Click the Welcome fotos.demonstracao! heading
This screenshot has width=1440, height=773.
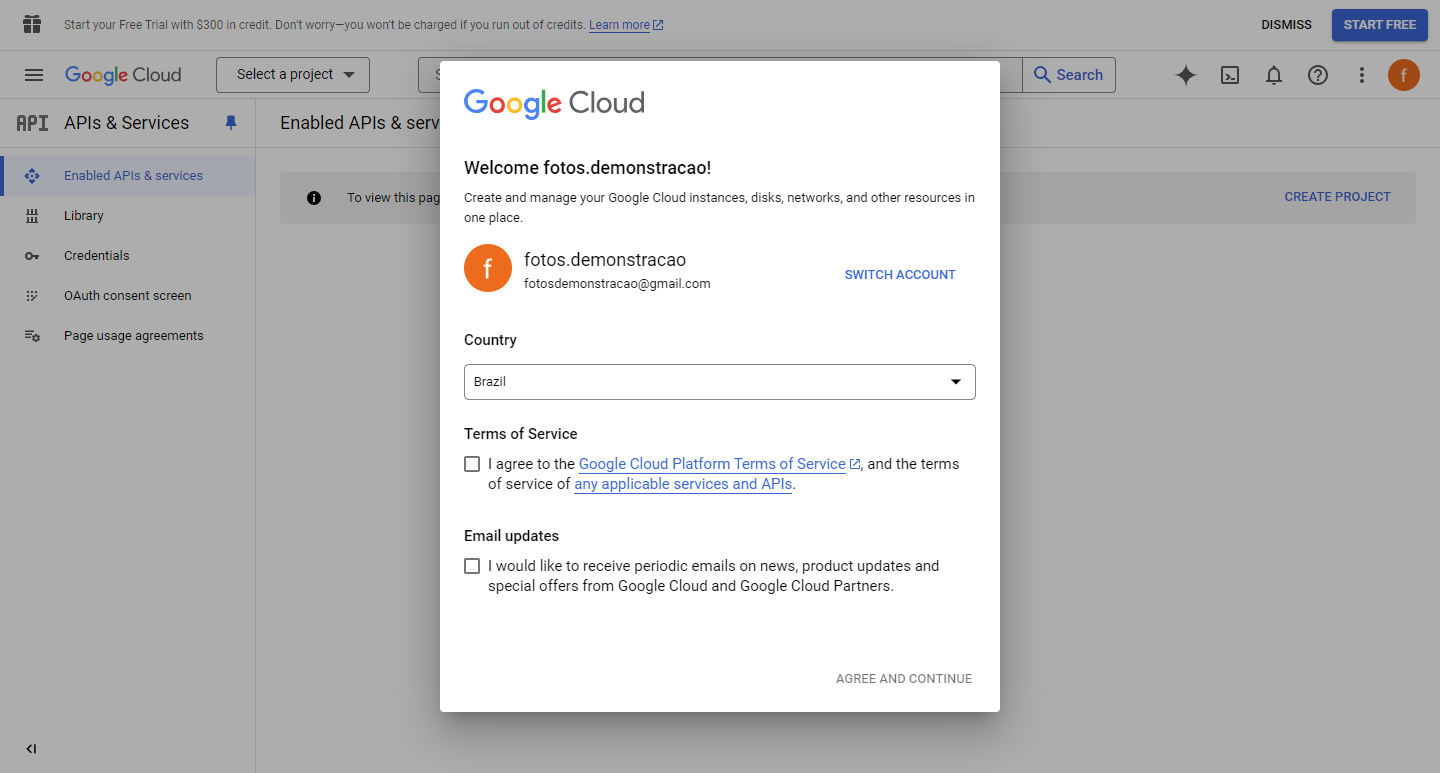pyautogui.click(x=588, y=168)
